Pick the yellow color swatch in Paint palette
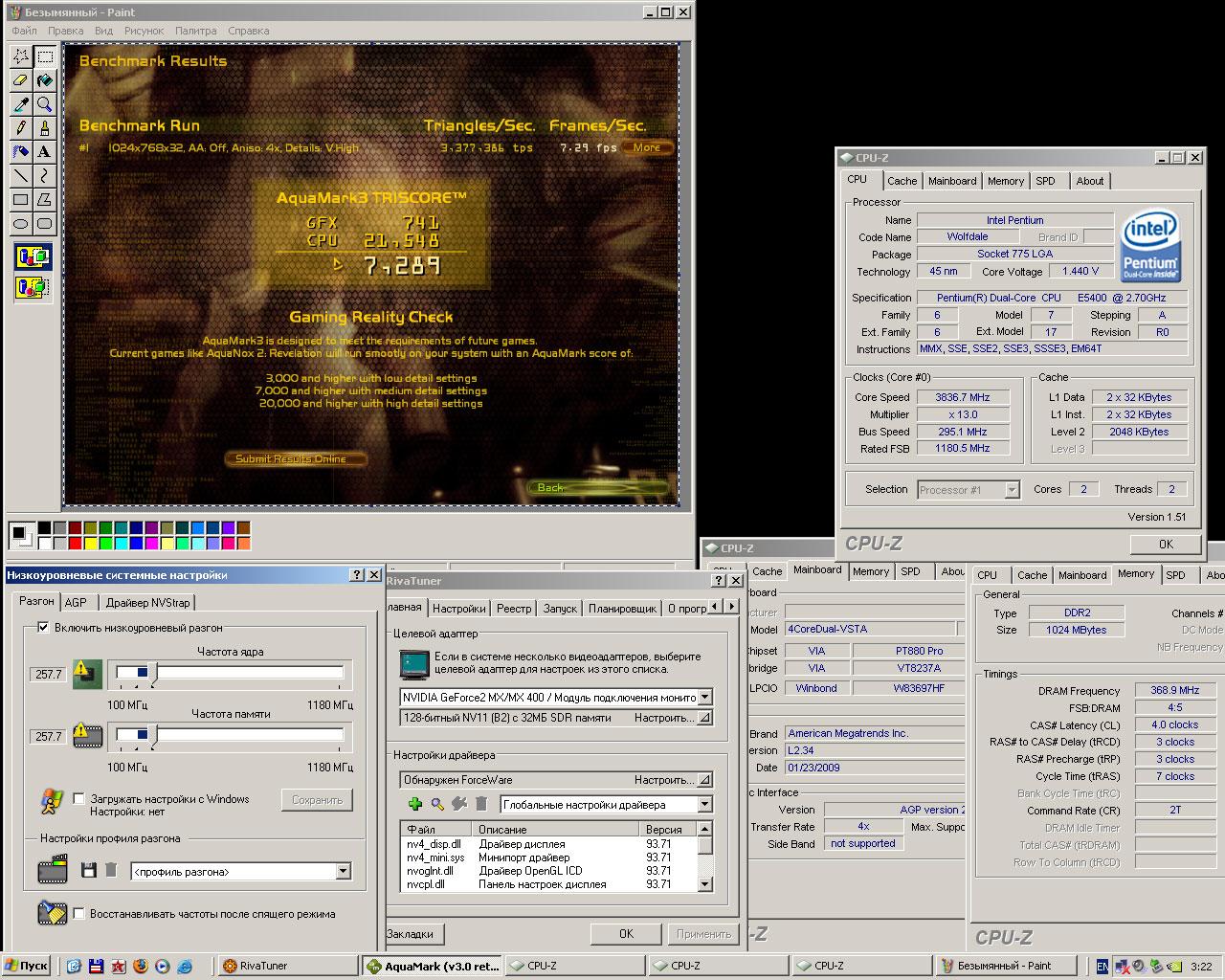The width and height of the screenshot is (1225, 980). click(x=90, y=543)
